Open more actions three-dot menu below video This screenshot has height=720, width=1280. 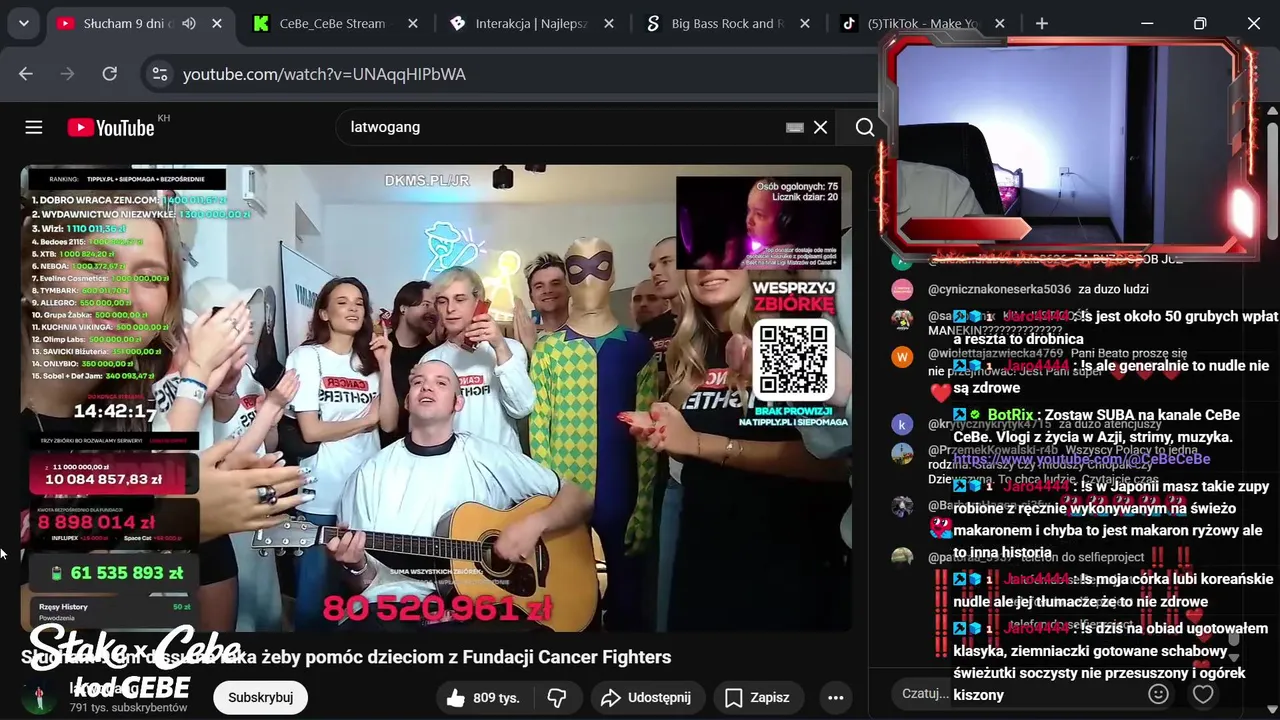coord(835,697)
